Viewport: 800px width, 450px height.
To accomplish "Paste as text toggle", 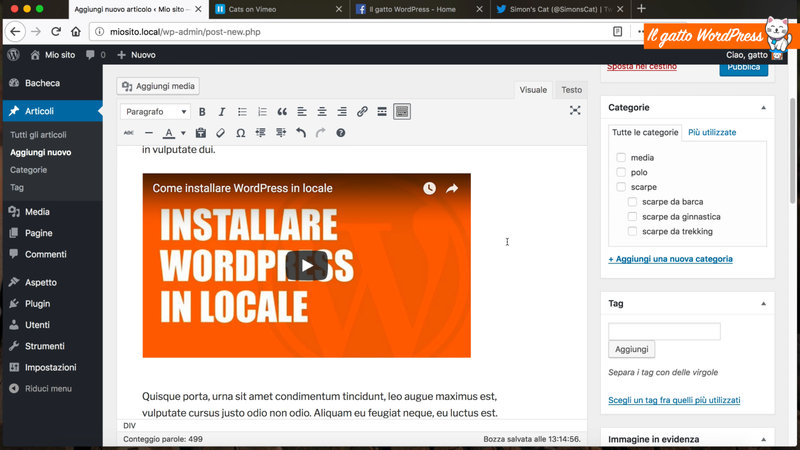I will [x=201, y=133].
